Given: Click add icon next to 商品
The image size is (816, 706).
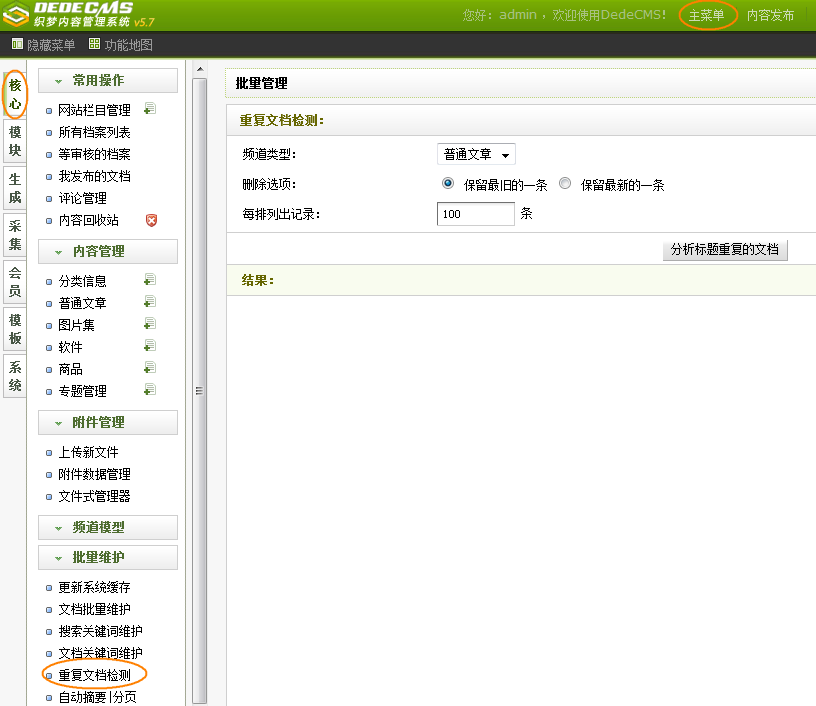Looking at the screenshot, I should 150,368.
